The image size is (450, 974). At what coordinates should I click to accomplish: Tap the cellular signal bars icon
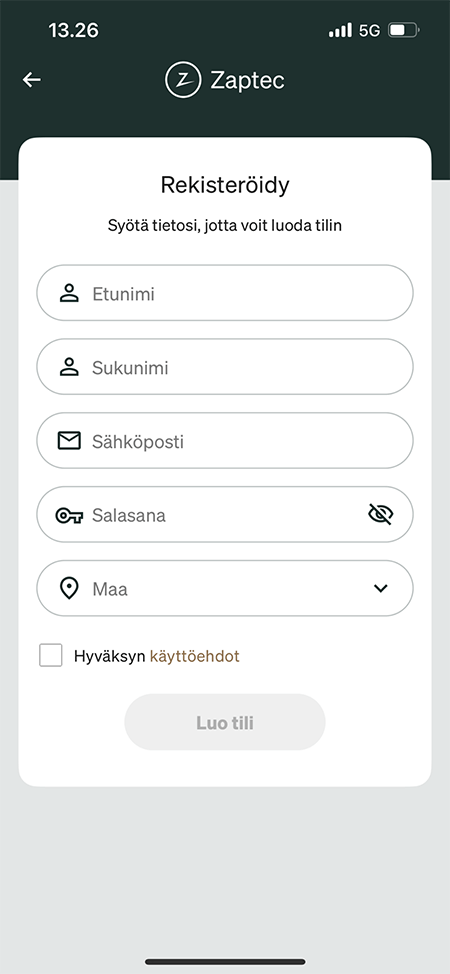pyautogui.click(x=340, y=30)
